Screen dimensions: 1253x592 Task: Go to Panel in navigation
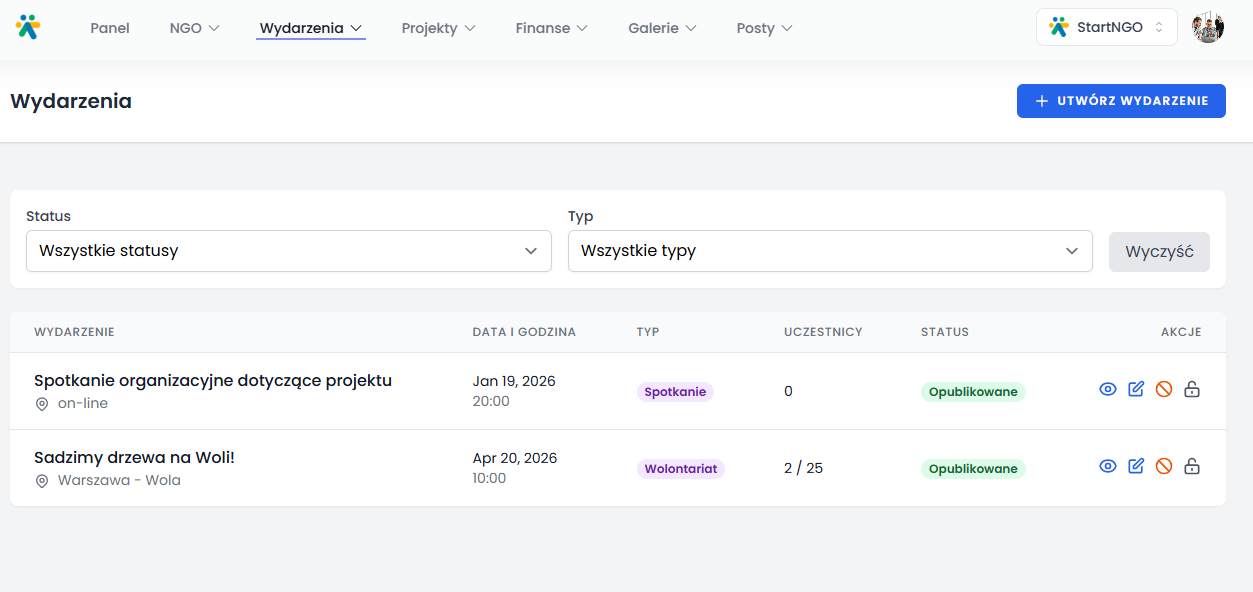click(x=110, y=28)
